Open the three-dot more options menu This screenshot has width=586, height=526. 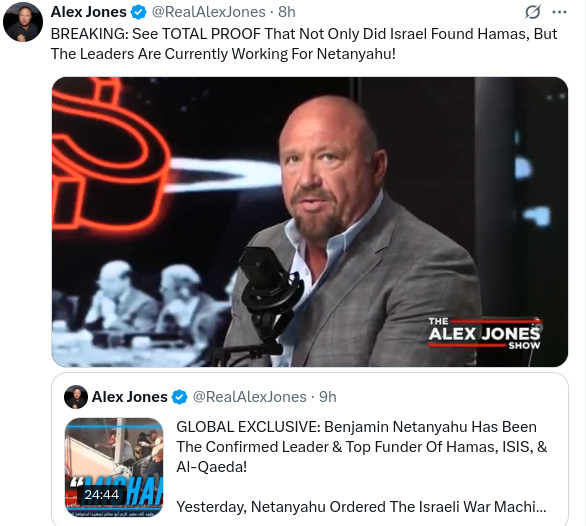coord(559,12)
